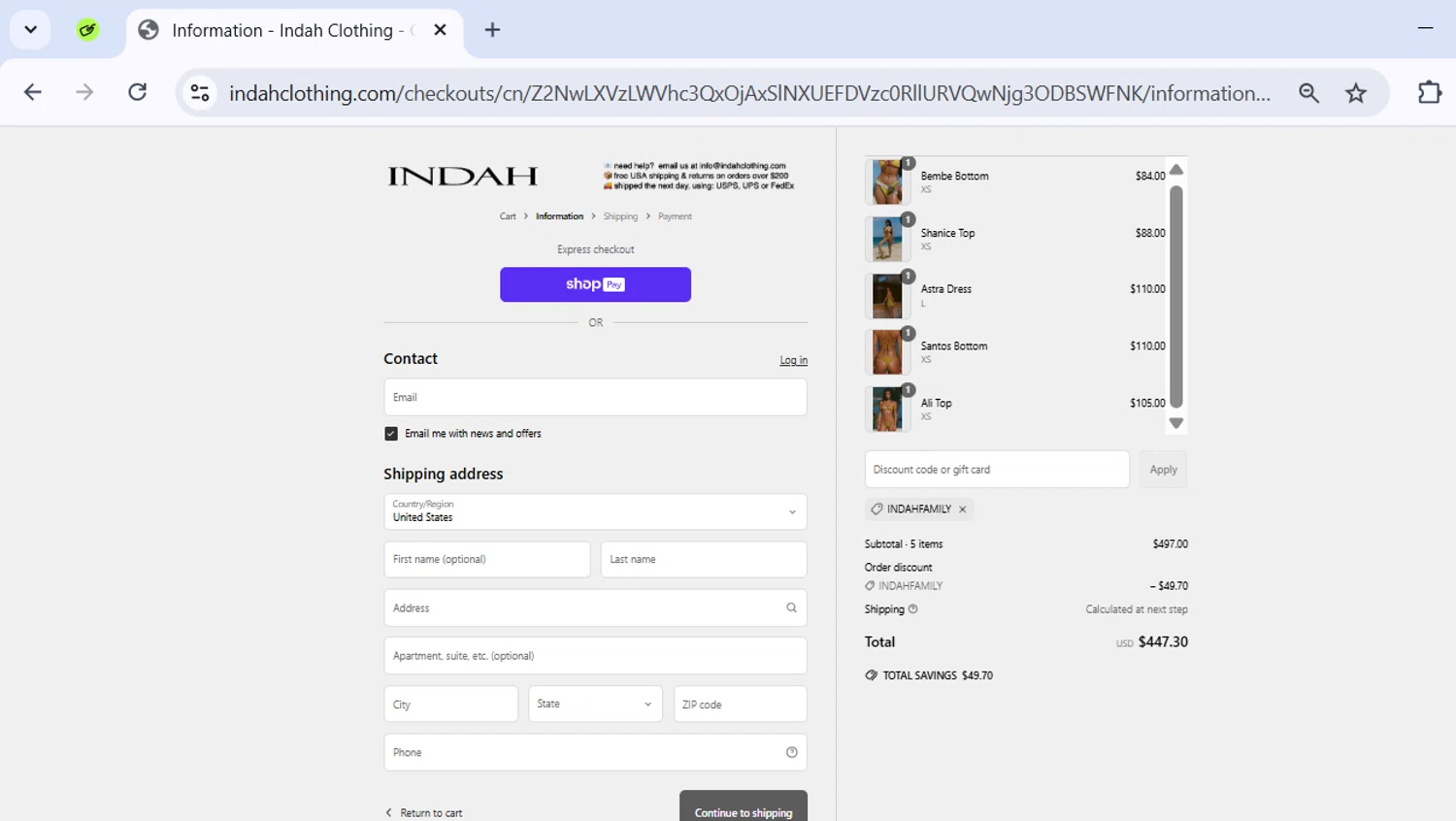Screen dimensions: 1456x821
Task: Pay with Shop Pay express checkout
Action: click(x=595, y=284)
